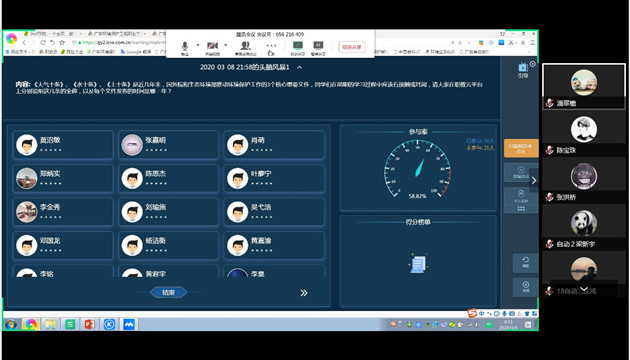Viewport: 630px width, 360px height.
Task: Select student card 张嘉明
Action: pos(169,145)
